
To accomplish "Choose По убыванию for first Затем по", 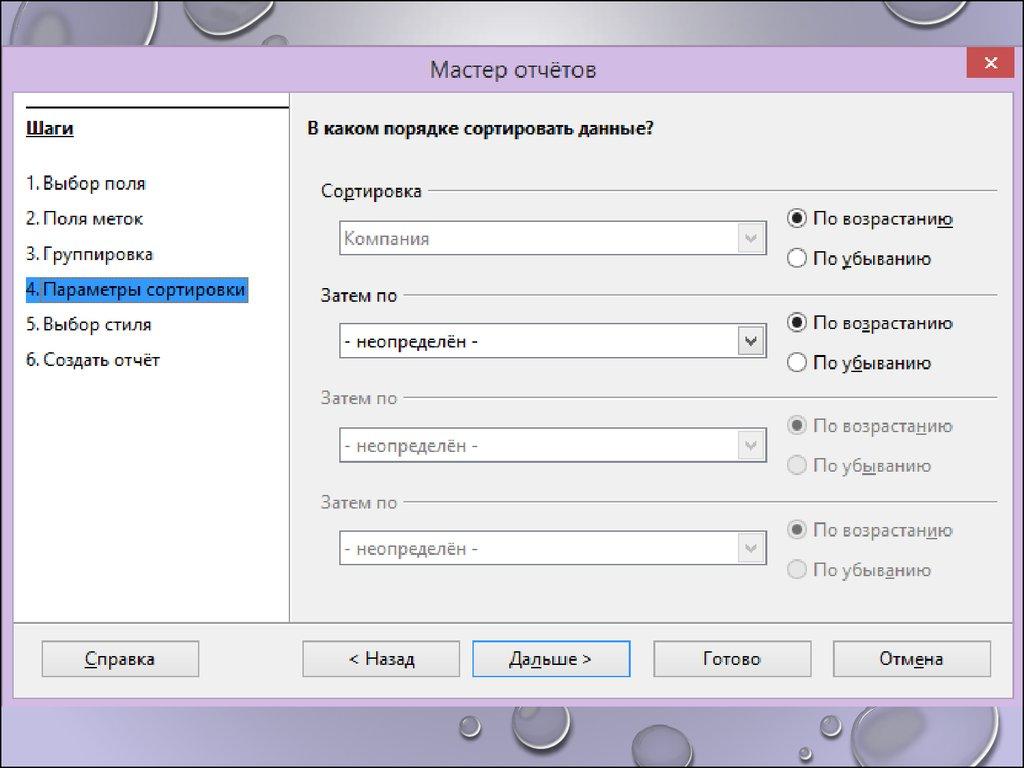I will coord(797,363).
